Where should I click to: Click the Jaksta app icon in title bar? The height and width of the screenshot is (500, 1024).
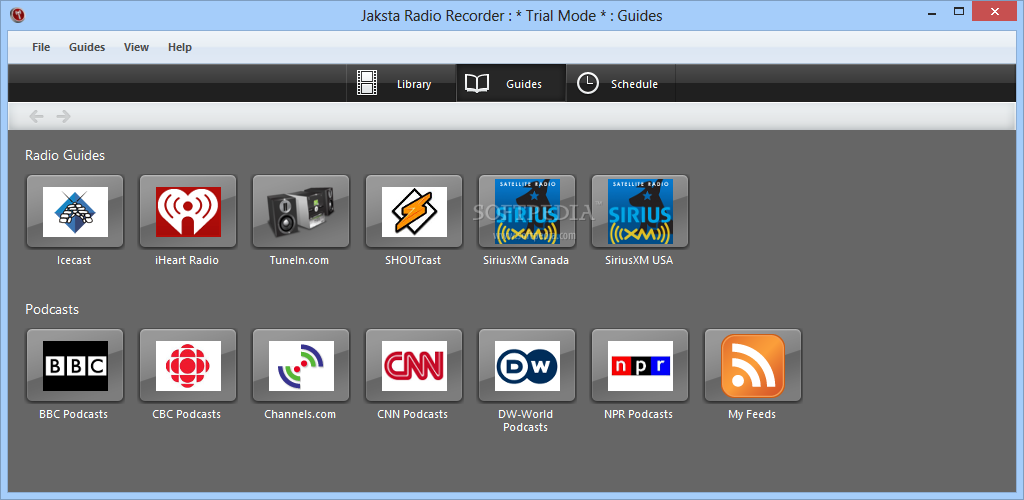click(18, 15)
